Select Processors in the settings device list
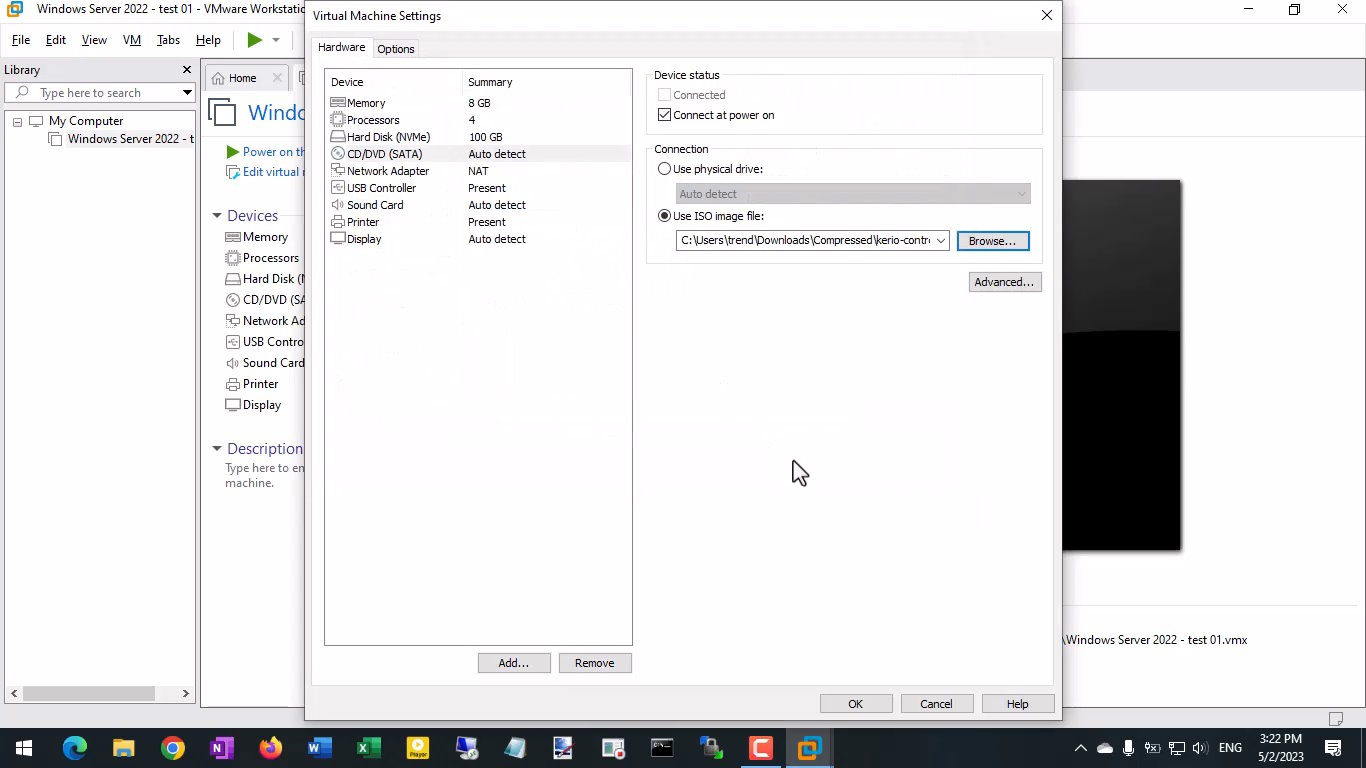1366x768 pixels. pos(479,120)
